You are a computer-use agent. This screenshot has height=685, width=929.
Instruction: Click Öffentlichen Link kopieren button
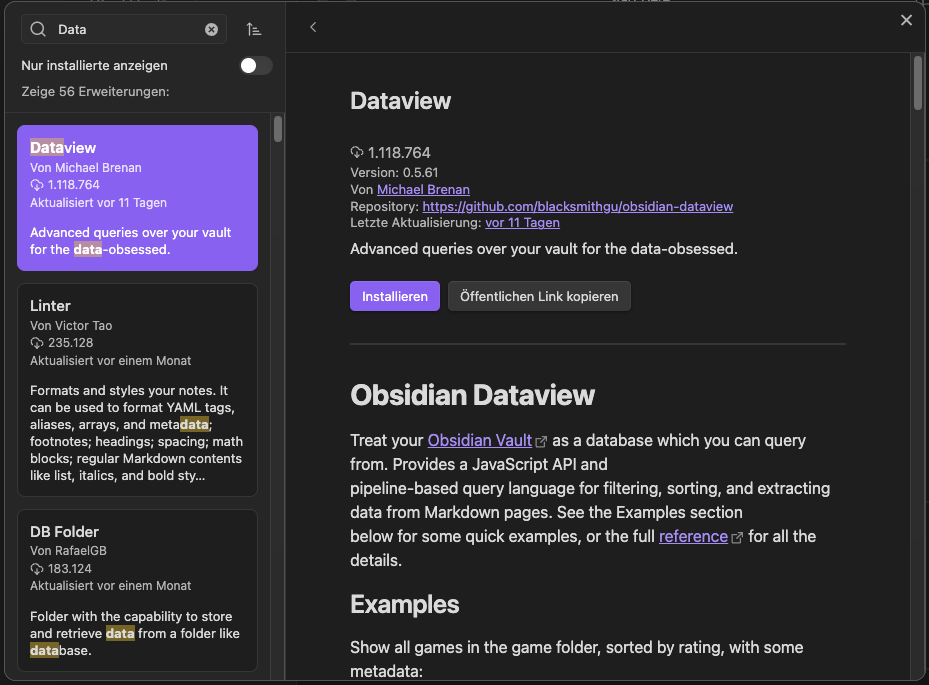pyautogui.click(x=539, y=296)
